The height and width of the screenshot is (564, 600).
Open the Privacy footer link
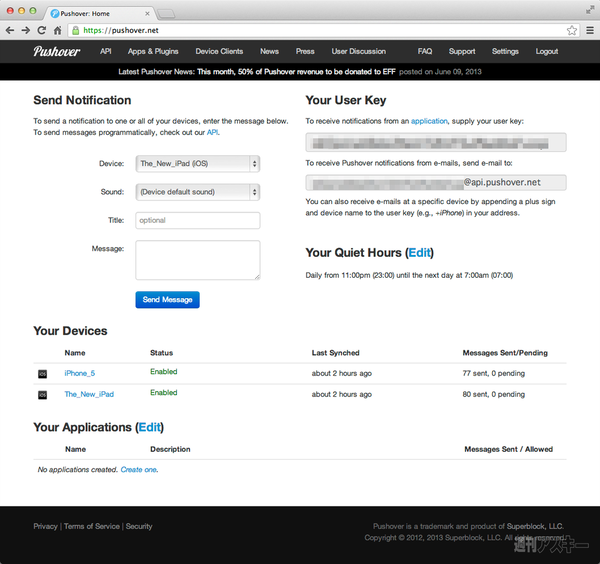point(45,526)
